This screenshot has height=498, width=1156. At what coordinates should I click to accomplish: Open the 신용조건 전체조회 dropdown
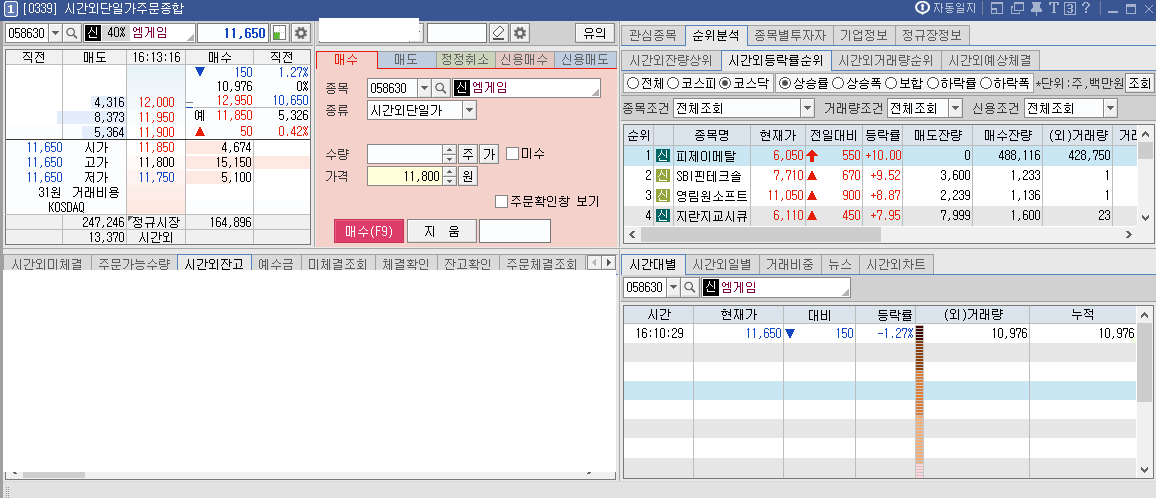pos(1110,108)
